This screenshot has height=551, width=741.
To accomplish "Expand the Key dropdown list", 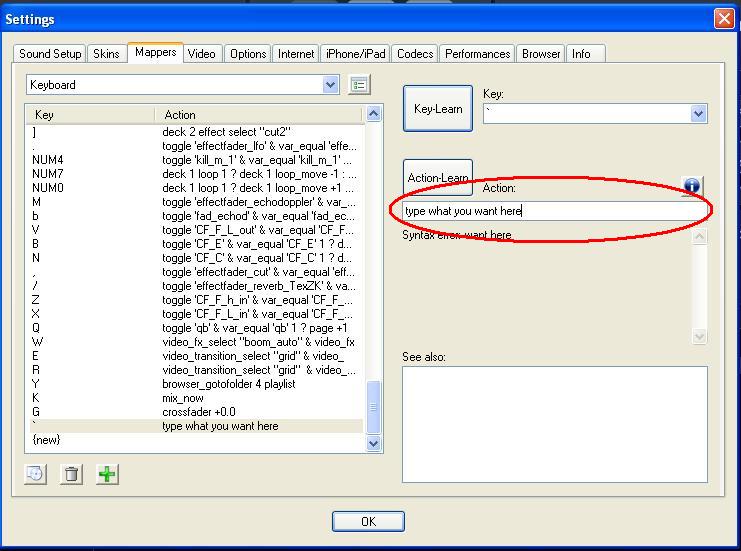I will [x=698, y=114].
